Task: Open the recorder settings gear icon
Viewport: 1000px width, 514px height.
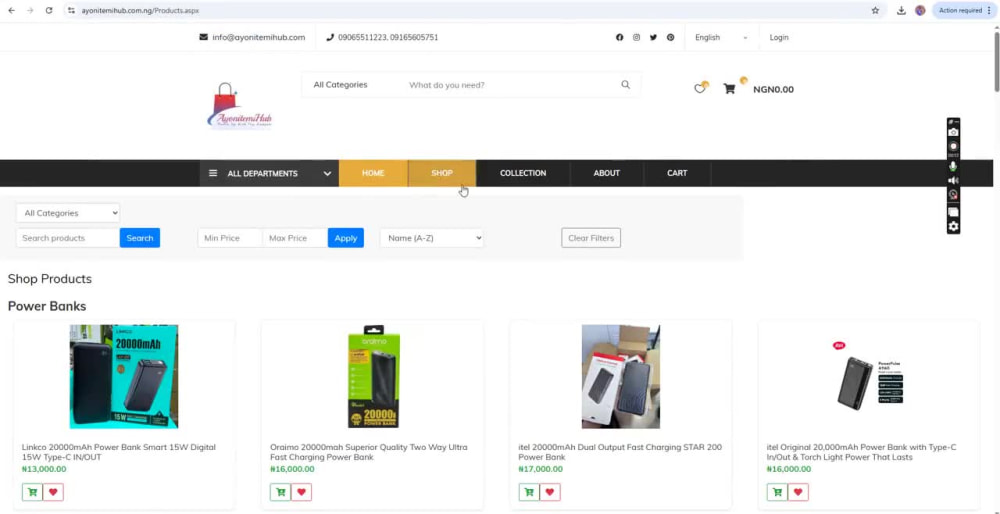Action: coord(953,226)
